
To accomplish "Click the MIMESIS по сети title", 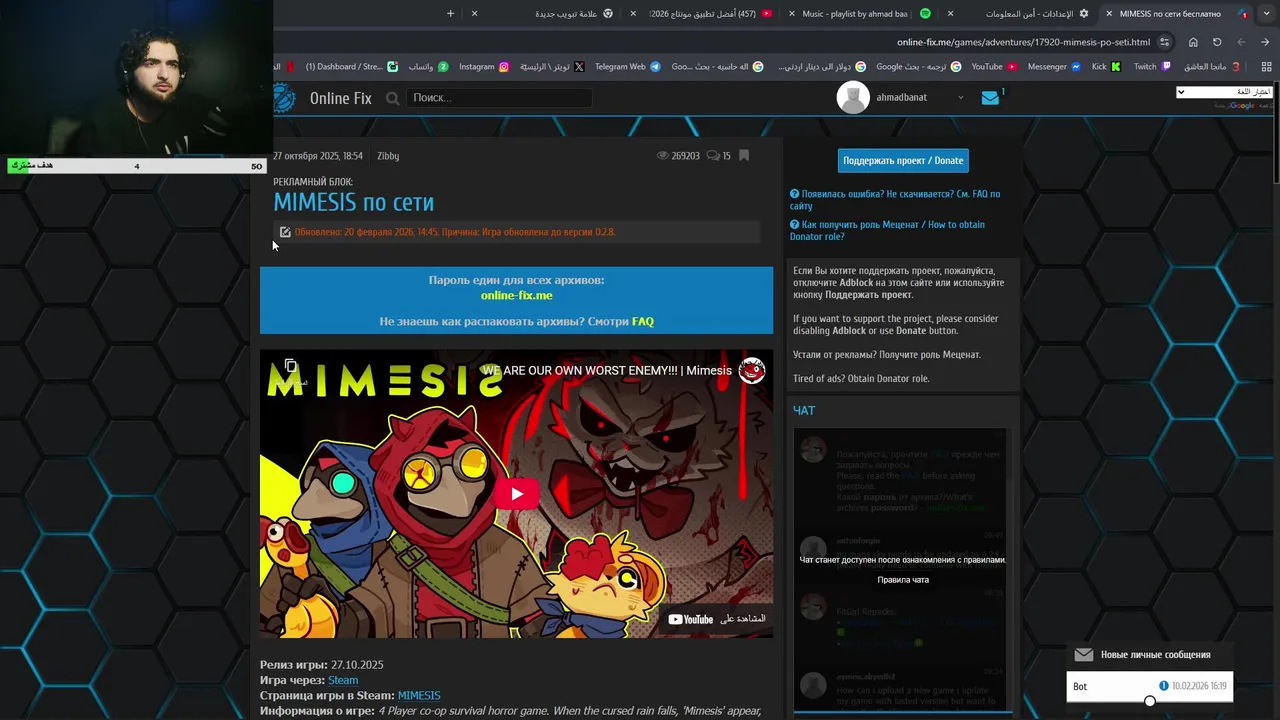I will coord(353,202).
